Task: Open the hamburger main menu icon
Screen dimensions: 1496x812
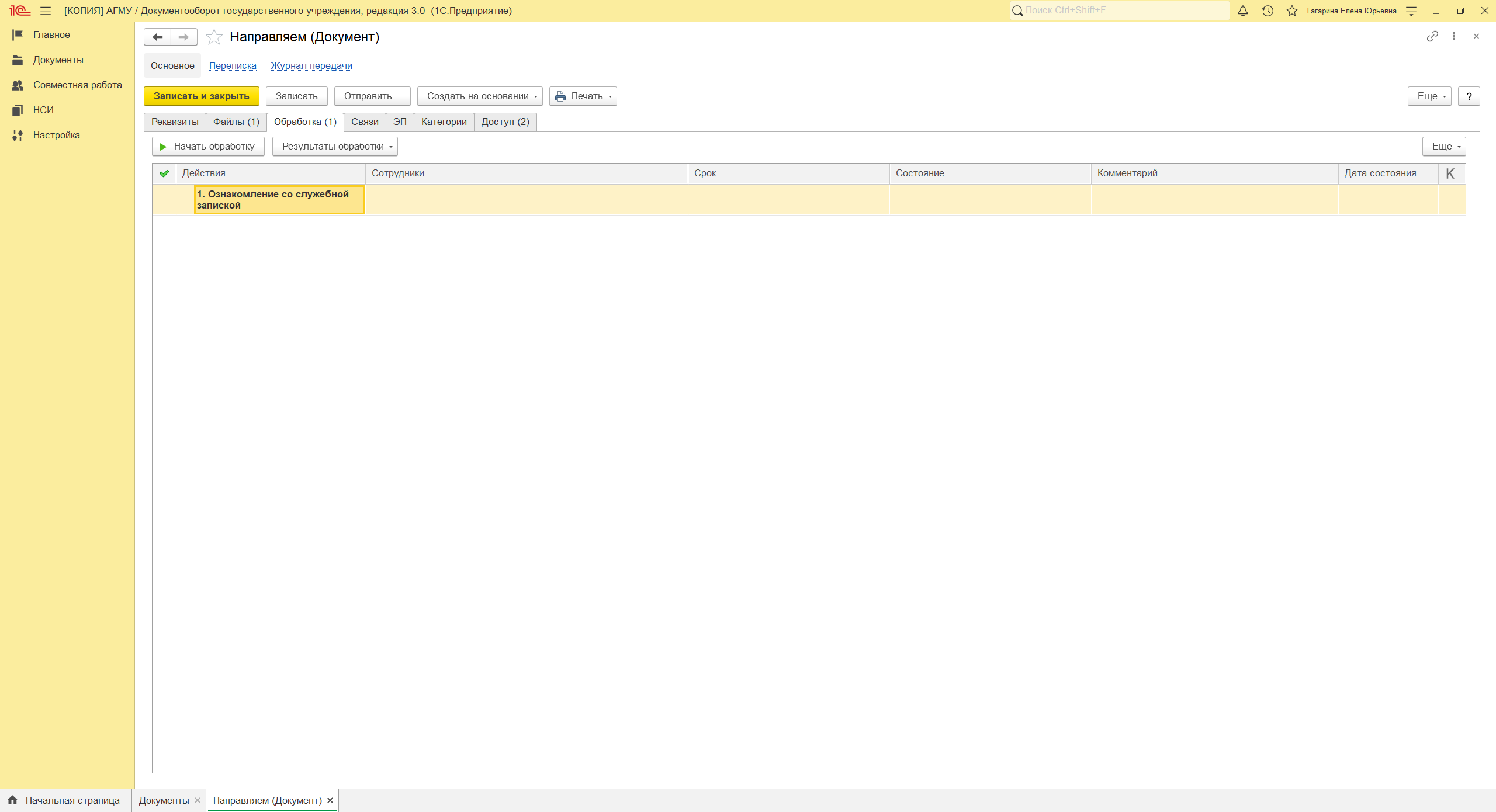Action: coord(46,11)
